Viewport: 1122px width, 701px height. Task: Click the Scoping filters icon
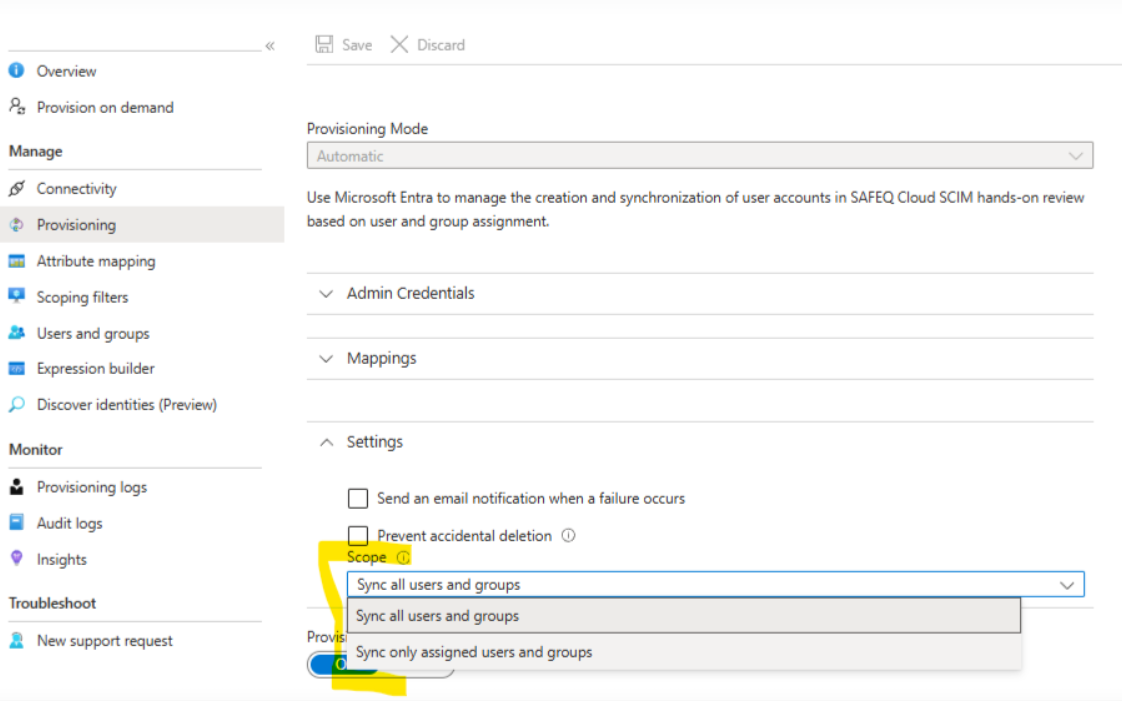(x=16, y=296)
